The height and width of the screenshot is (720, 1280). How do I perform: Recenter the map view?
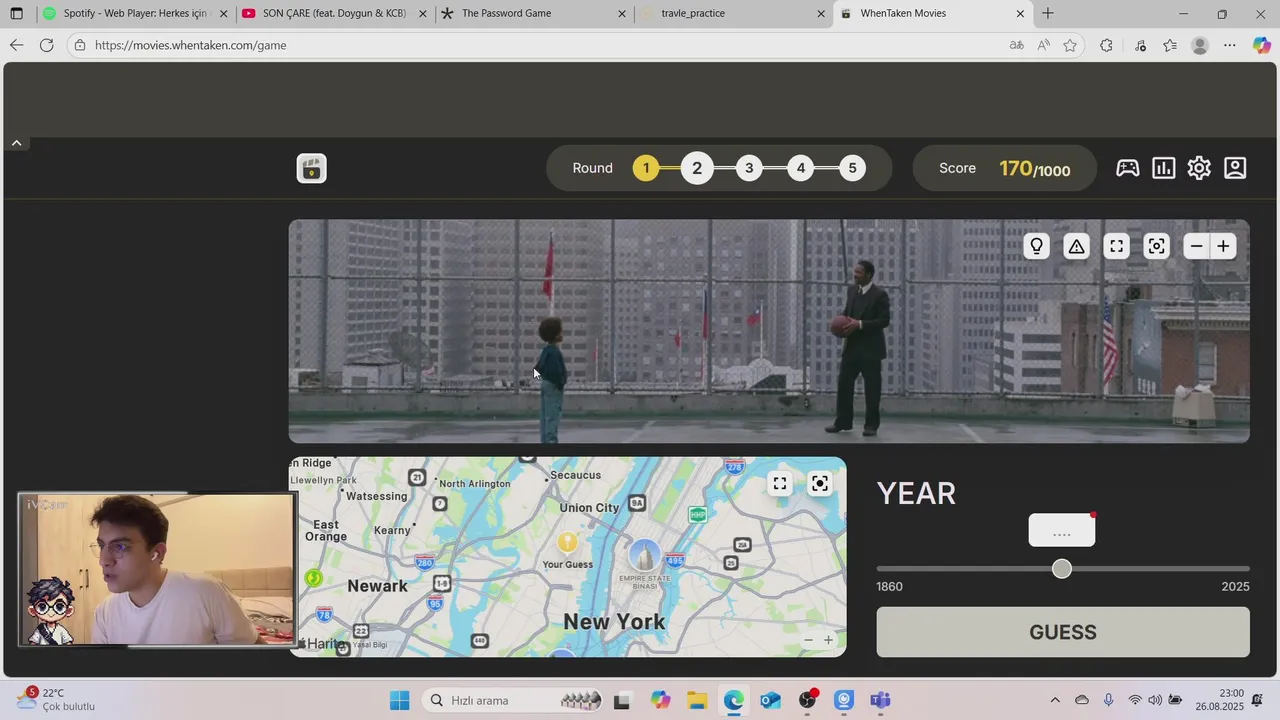click(x=820, y=484)
